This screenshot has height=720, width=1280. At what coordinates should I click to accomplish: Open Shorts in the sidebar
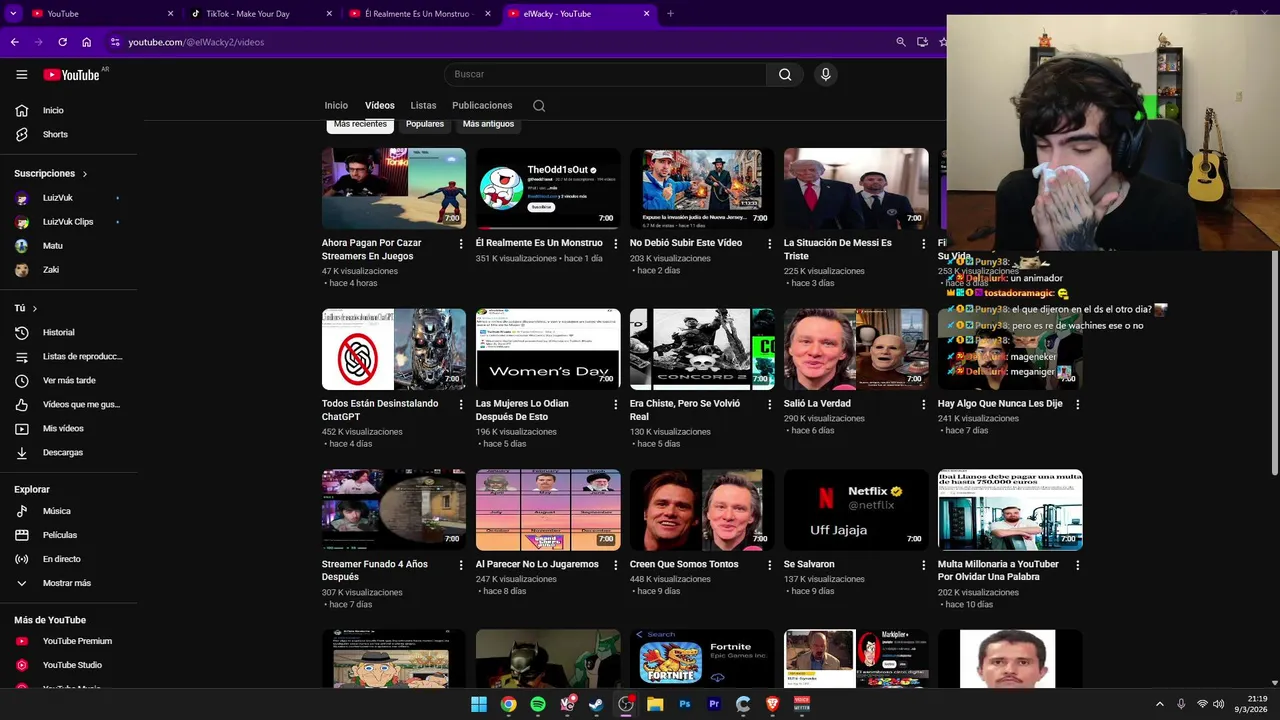(x=69, y=134)
